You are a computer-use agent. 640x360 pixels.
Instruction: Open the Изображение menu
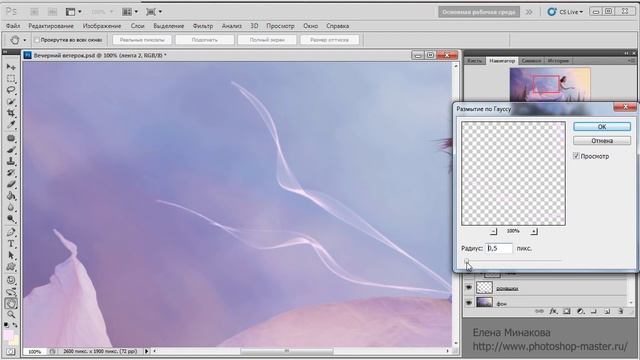(x=102, y=26)
